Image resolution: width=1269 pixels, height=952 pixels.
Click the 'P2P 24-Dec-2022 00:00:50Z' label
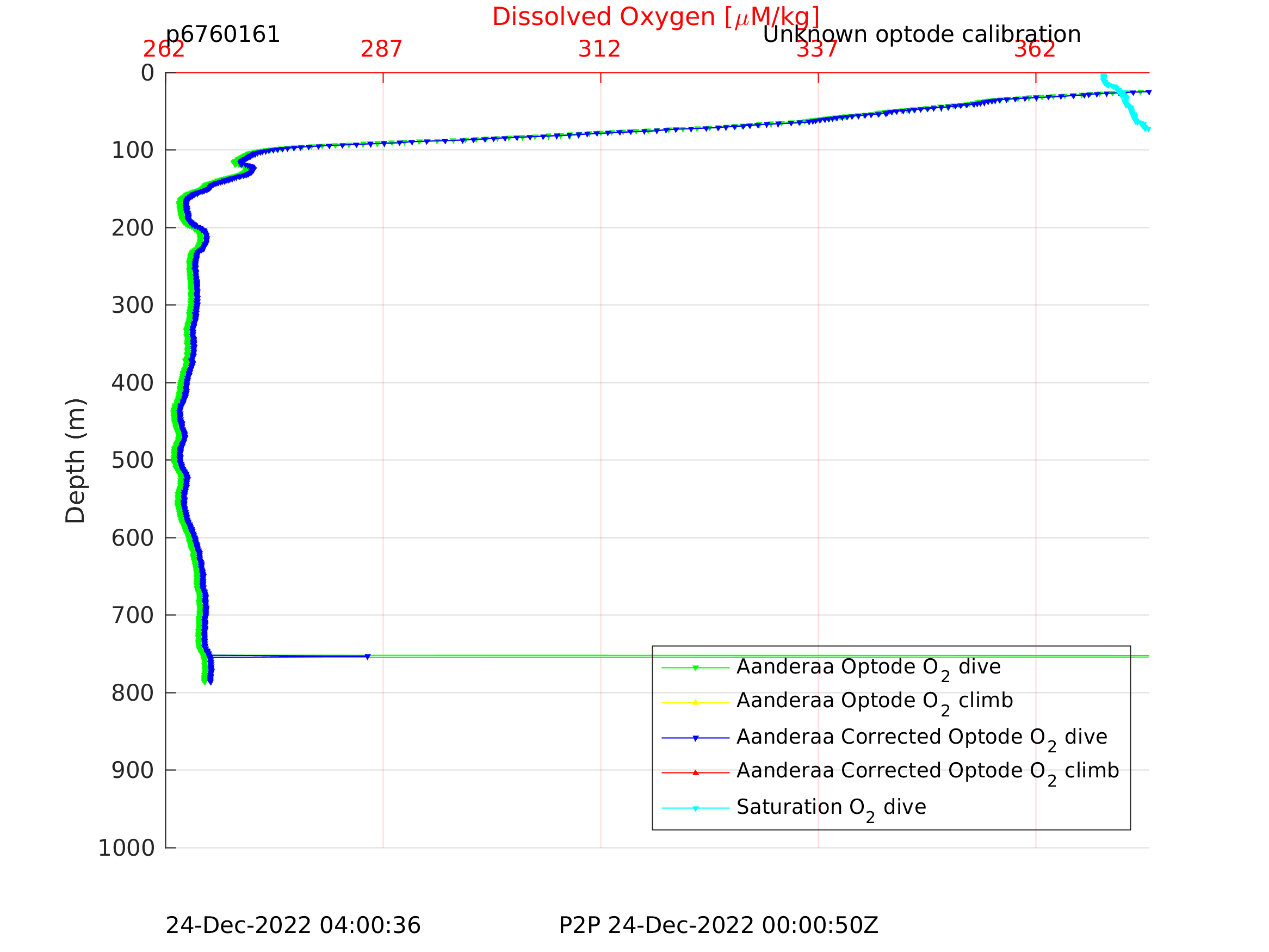click(718, 925)
